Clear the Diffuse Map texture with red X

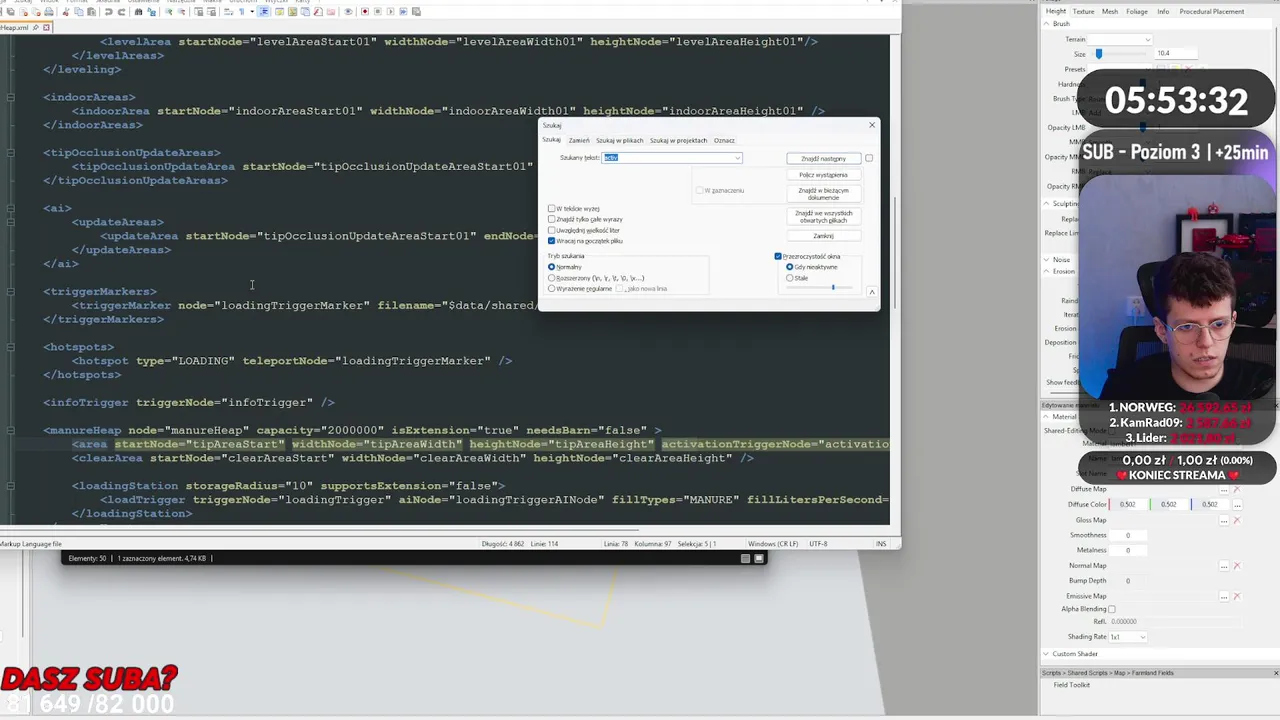[x=1237, y=489]
